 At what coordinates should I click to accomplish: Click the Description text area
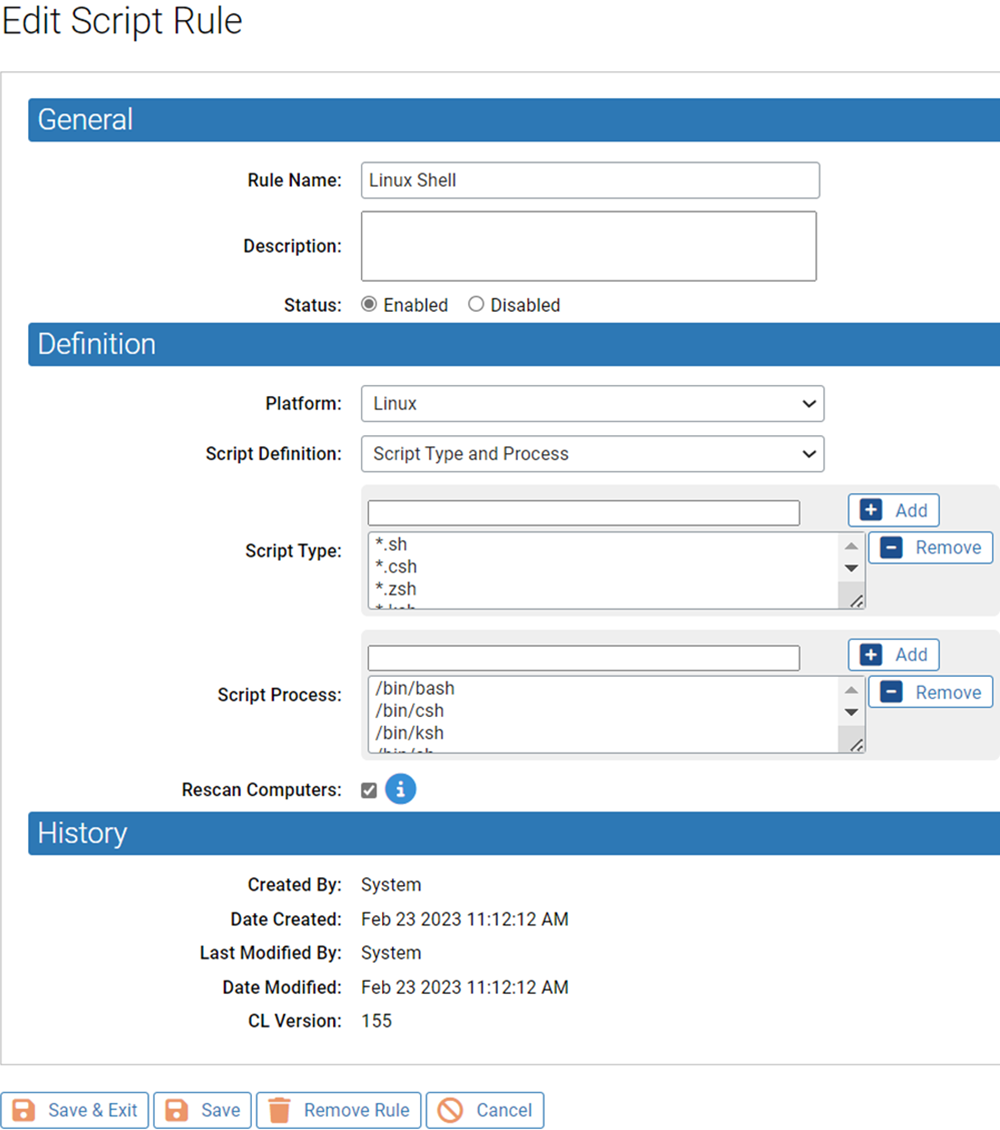click(588, 246)
